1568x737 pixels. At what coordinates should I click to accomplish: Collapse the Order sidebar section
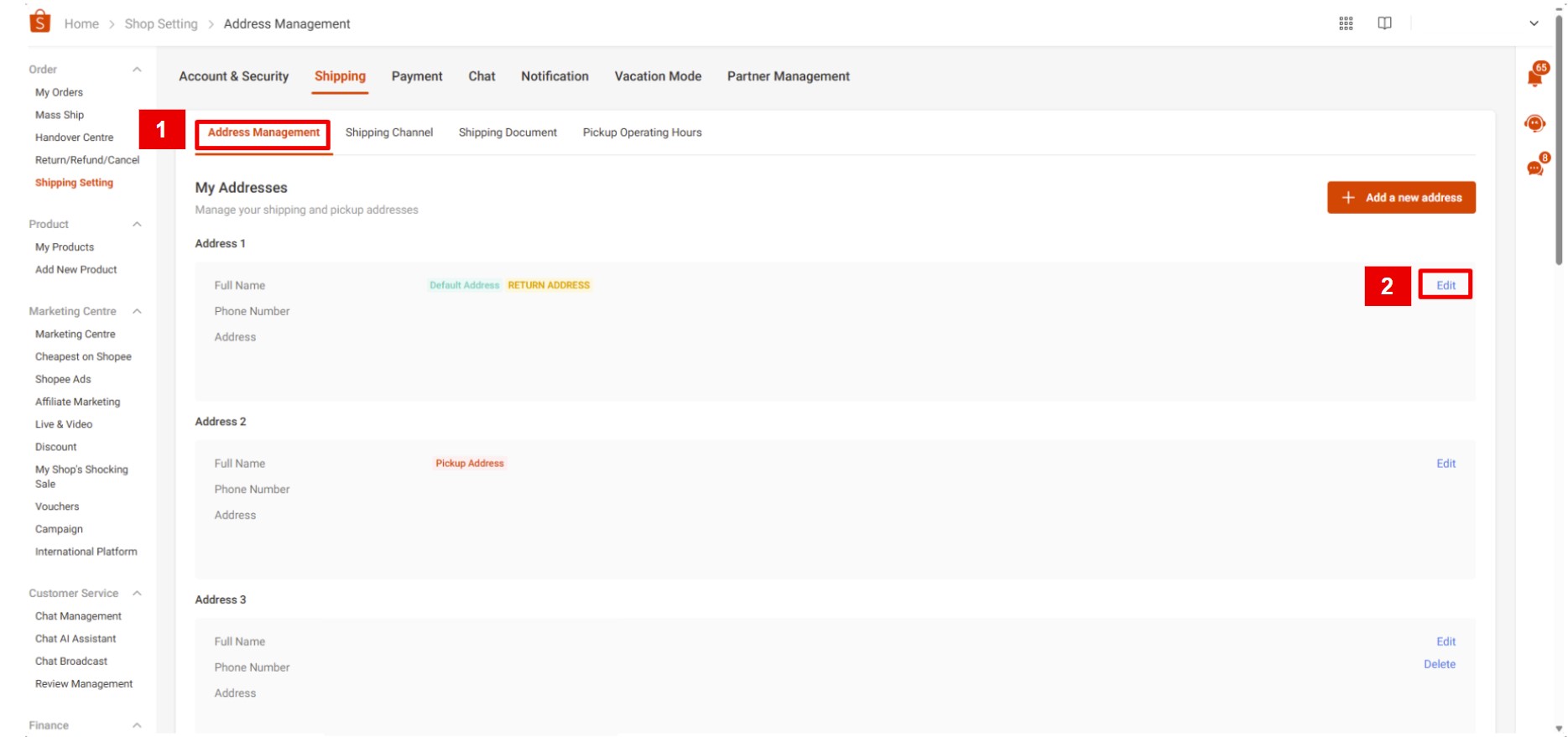coord(137,70)
